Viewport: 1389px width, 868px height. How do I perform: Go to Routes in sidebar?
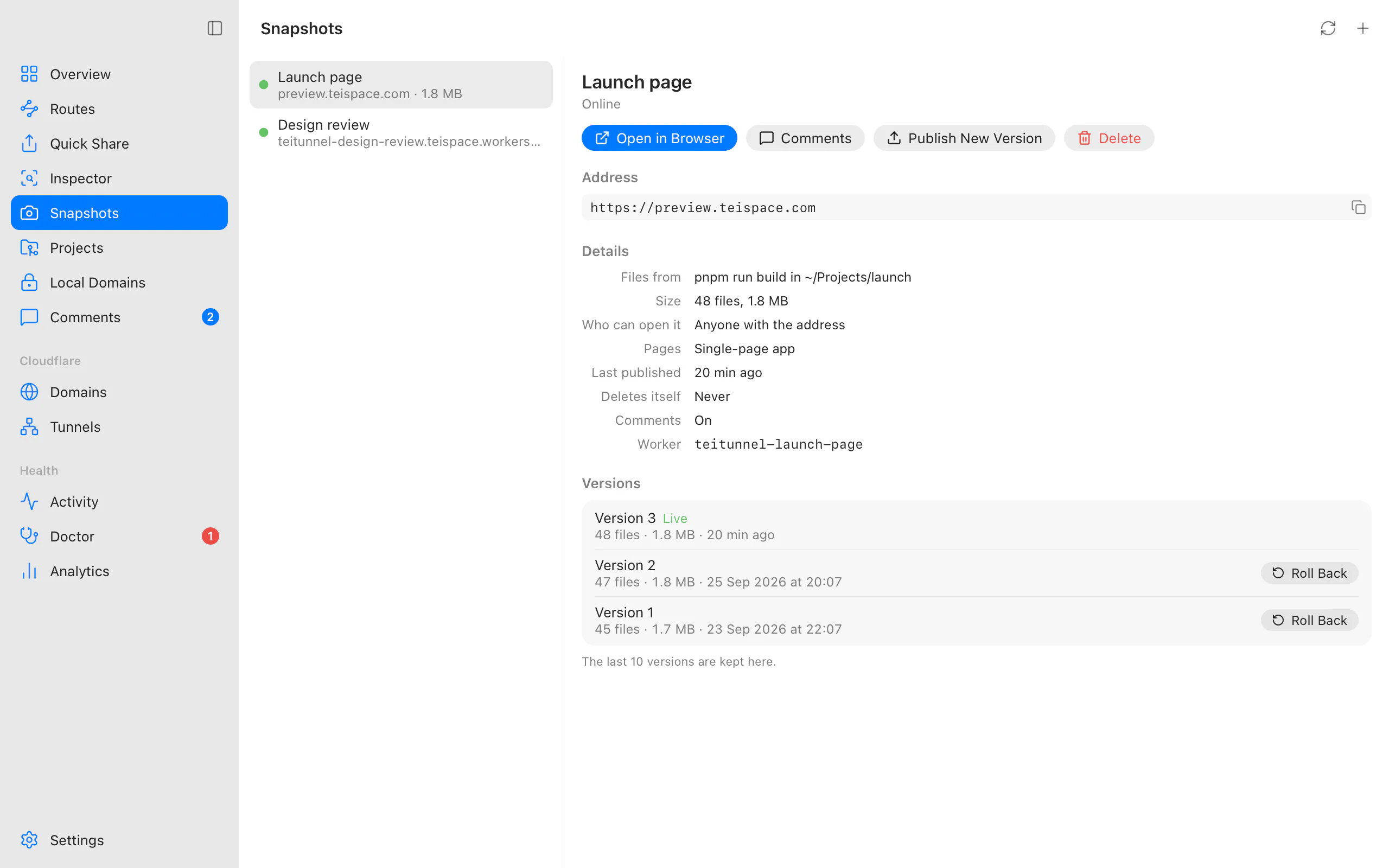119,108
